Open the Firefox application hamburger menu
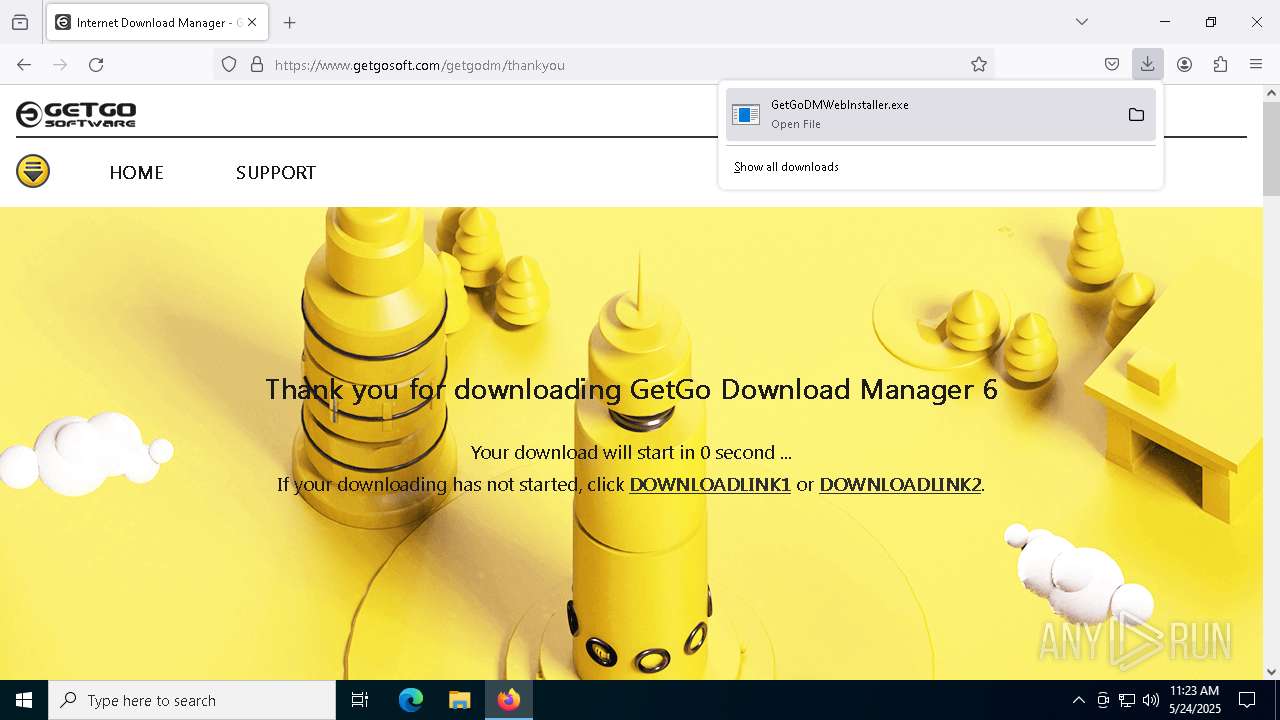The width and height of the screenshot is (1280, 720). point(1256,65)
